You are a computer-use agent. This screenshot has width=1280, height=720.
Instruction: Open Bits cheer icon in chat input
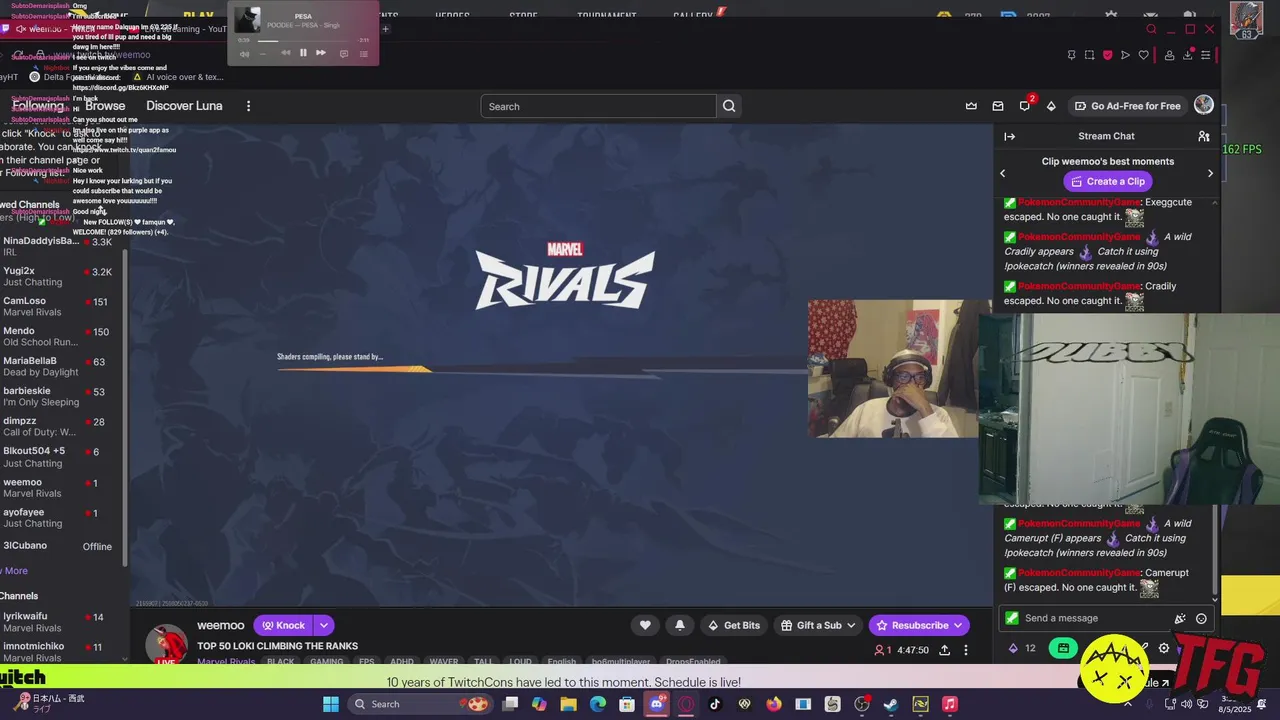1180,618
